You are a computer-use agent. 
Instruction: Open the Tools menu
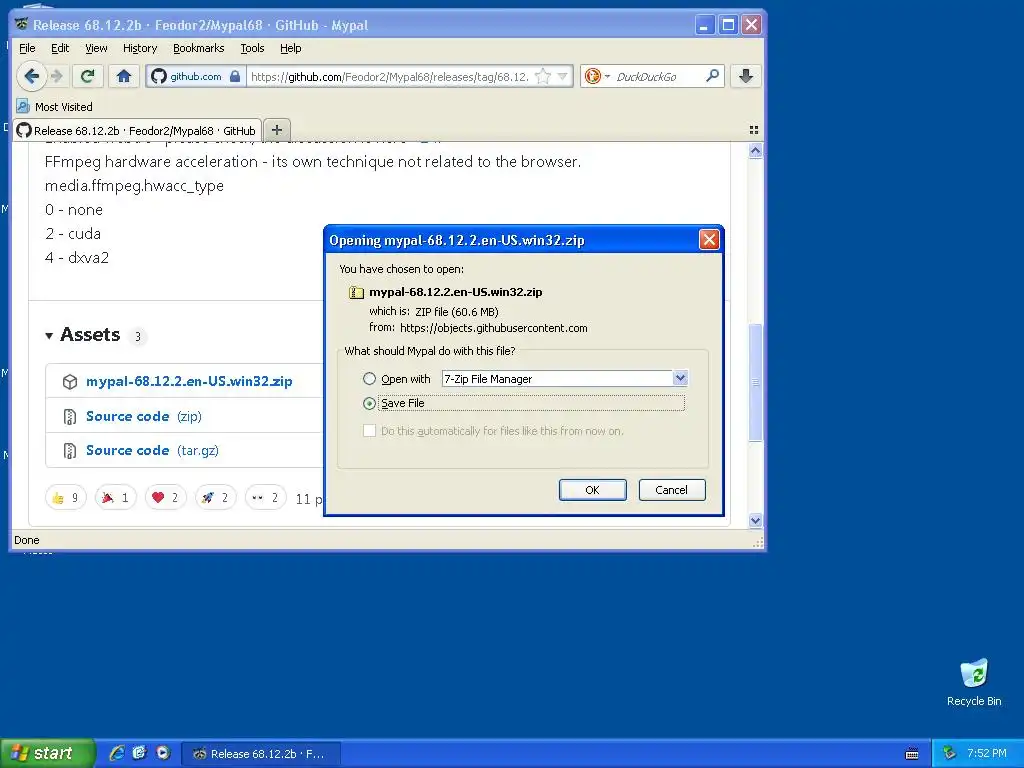pyautogui.click(x=252, y=48)
